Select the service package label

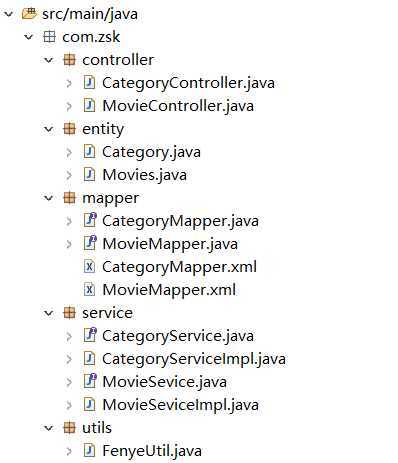click(x=107, y=313)
